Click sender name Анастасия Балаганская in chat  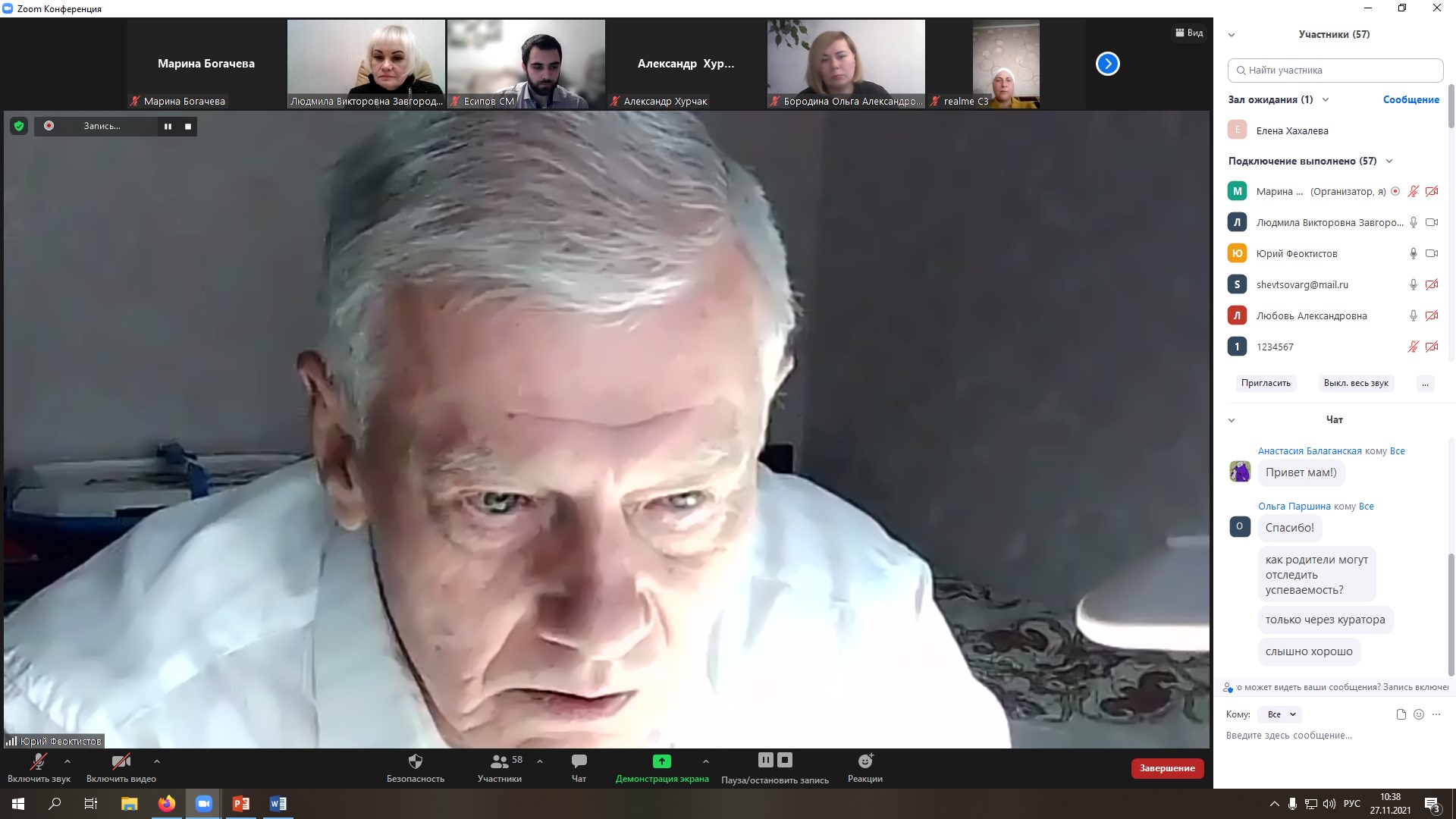(1310, 451)
